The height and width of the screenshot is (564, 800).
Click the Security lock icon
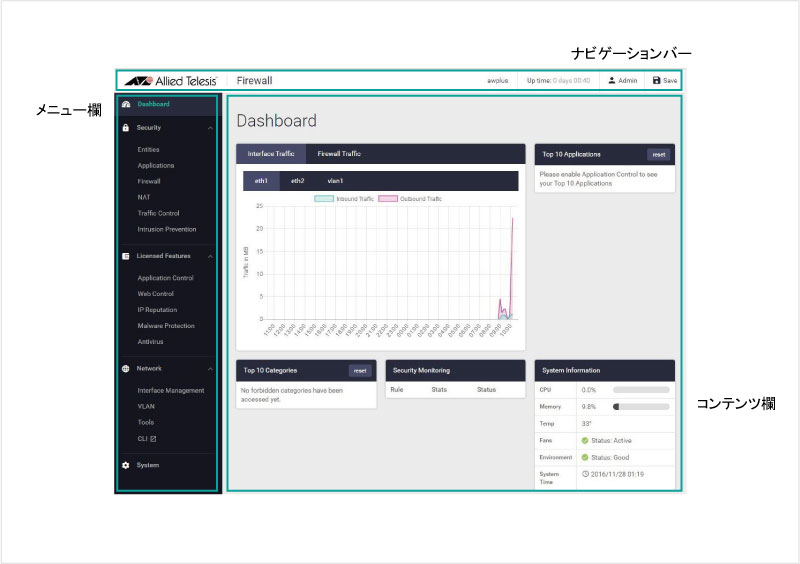click(x=126, y=128)
